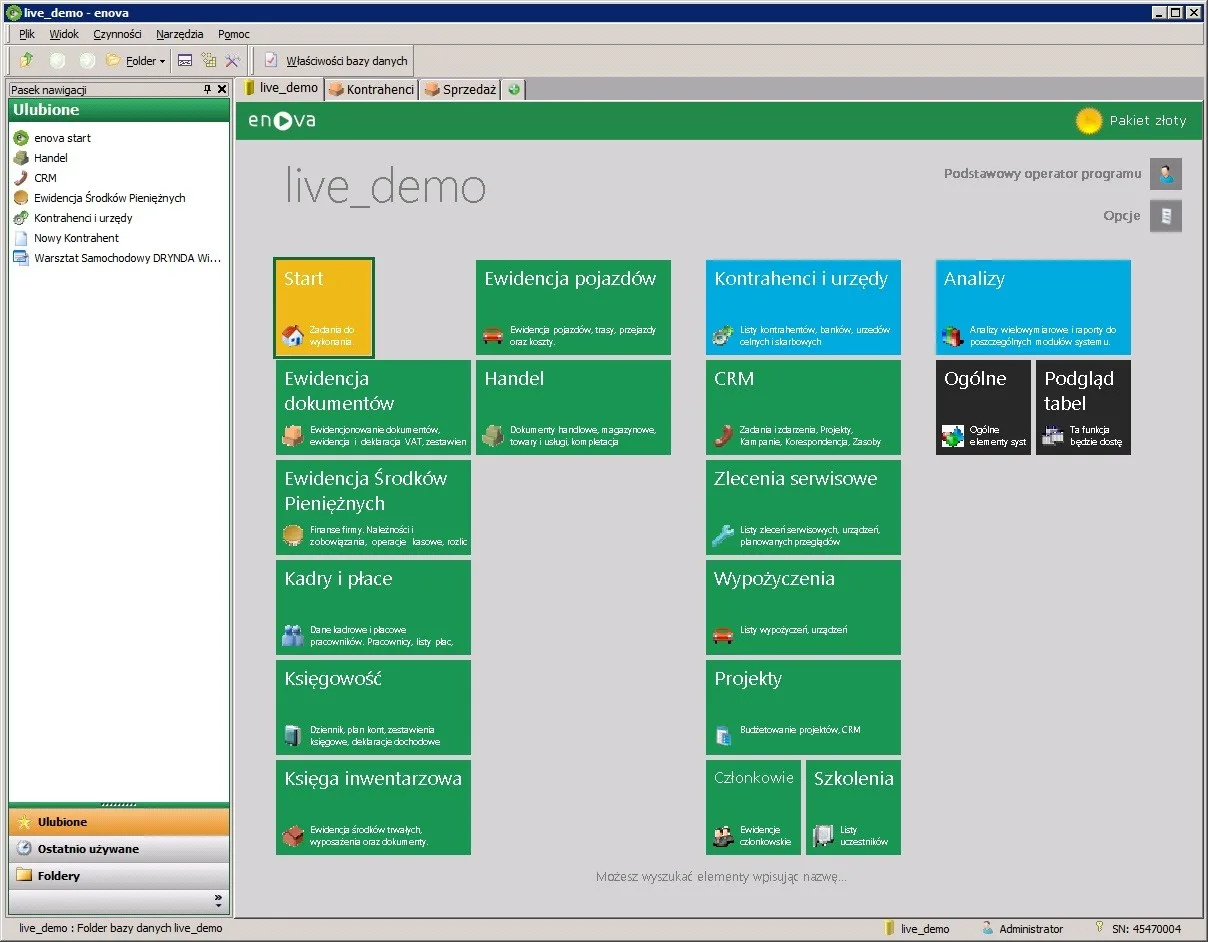Click the sun icon beside Pakiet złoty
The image size is (1208, 942).
1088,121
